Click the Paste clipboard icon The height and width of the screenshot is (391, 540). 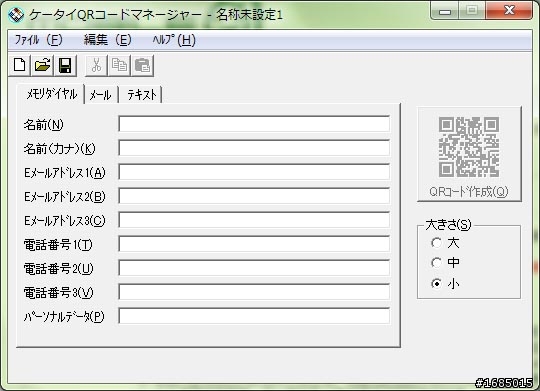(x=142, y=65)
